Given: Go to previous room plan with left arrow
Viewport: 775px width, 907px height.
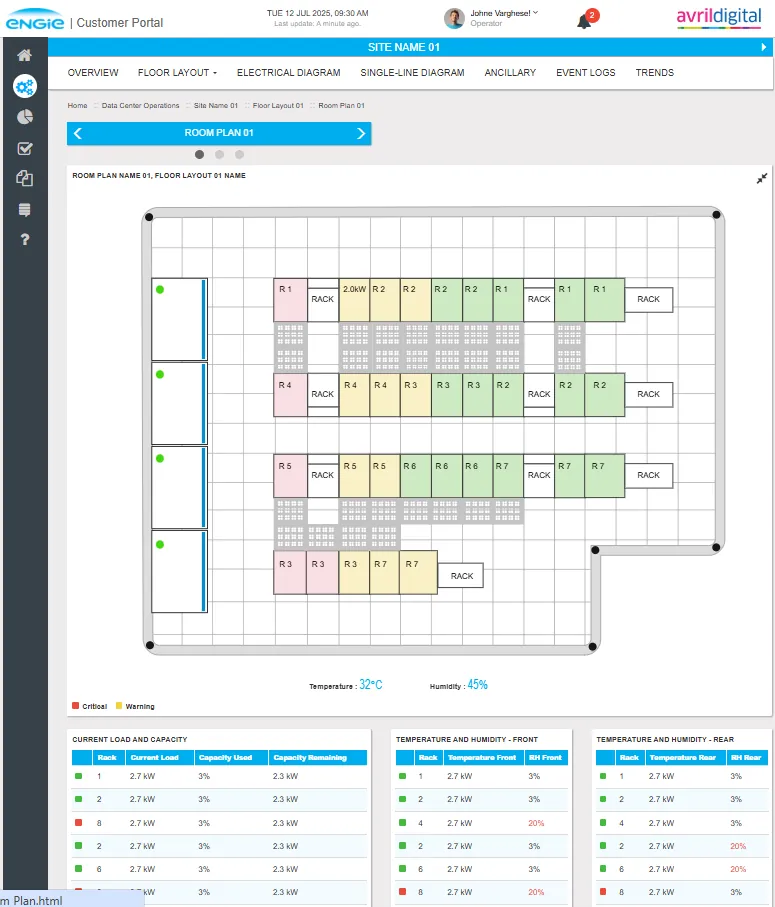Looking at the screenshot, I should (x=78, y=134).
